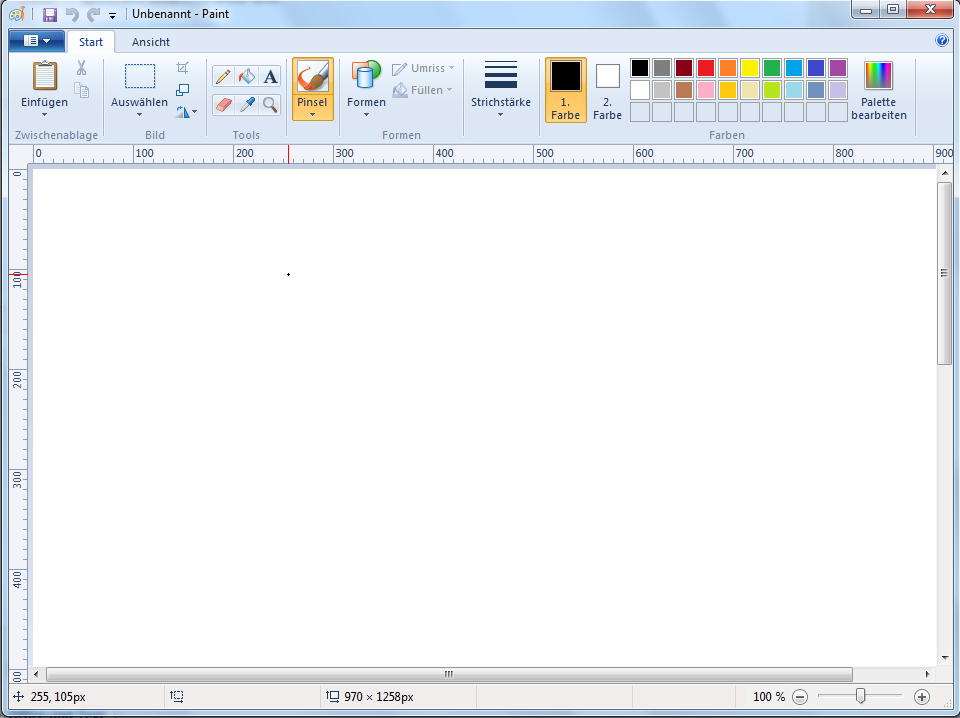Click the zoom out minus button
The width and height of the screenshot is (960, 718).
click(x=800, y=697)
